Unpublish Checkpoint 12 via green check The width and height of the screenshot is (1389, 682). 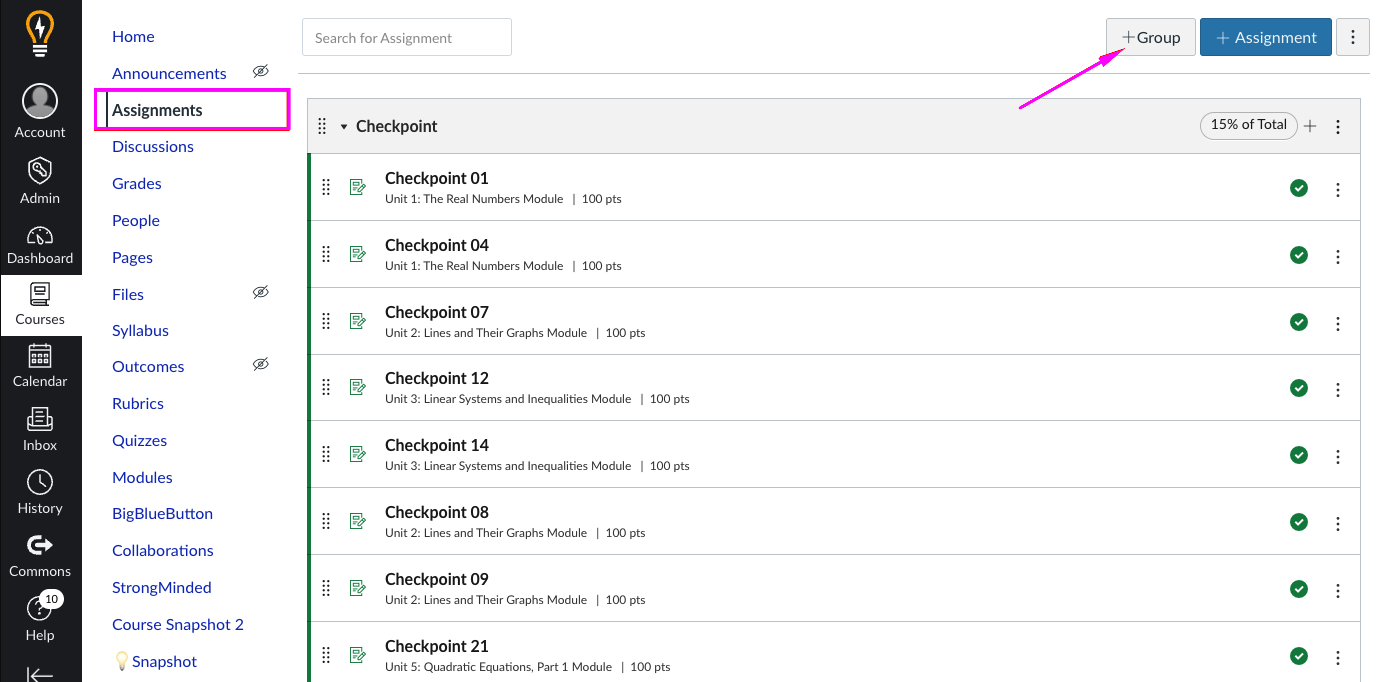pos(1299,387)
